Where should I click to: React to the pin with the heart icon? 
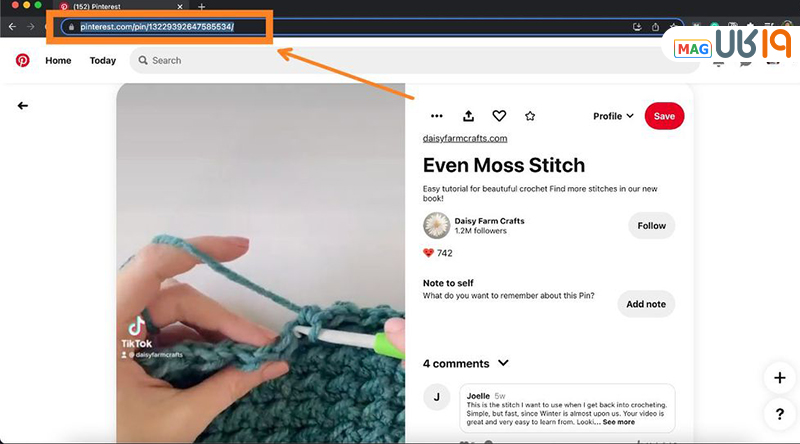499,116
